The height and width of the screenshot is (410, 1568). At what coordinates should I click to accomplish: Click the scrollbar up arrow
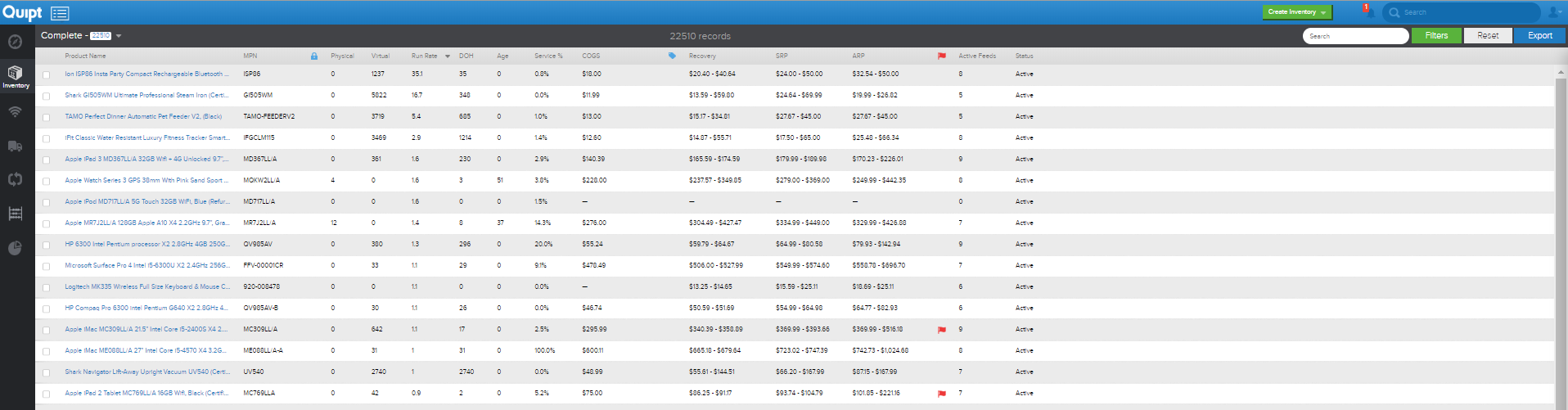pos(1560,72)
